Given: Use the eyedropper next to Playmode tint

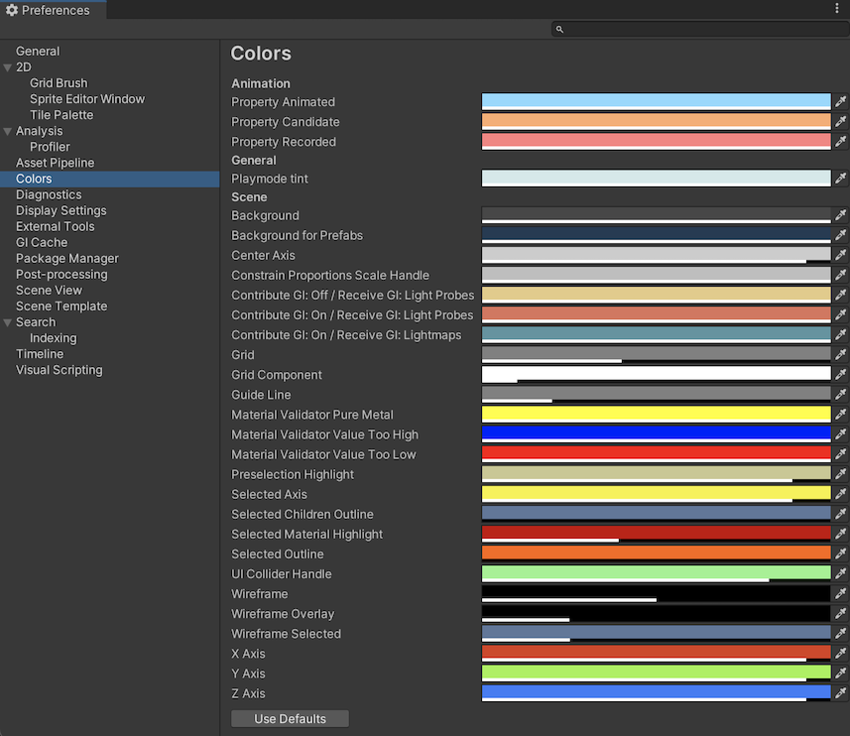Looking at the screenshot, I should coord(840,178).
